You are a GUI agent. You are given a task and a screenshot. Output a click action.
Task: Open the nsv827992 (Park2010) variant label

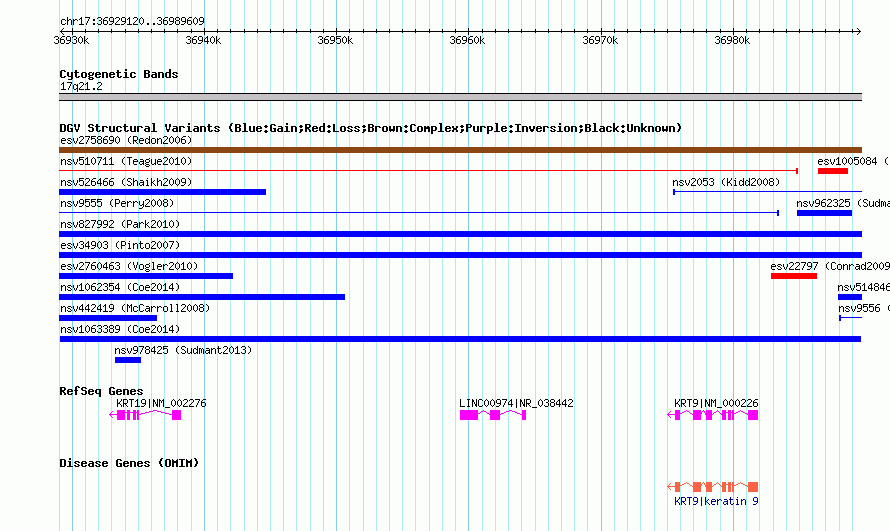click(120, 224)
